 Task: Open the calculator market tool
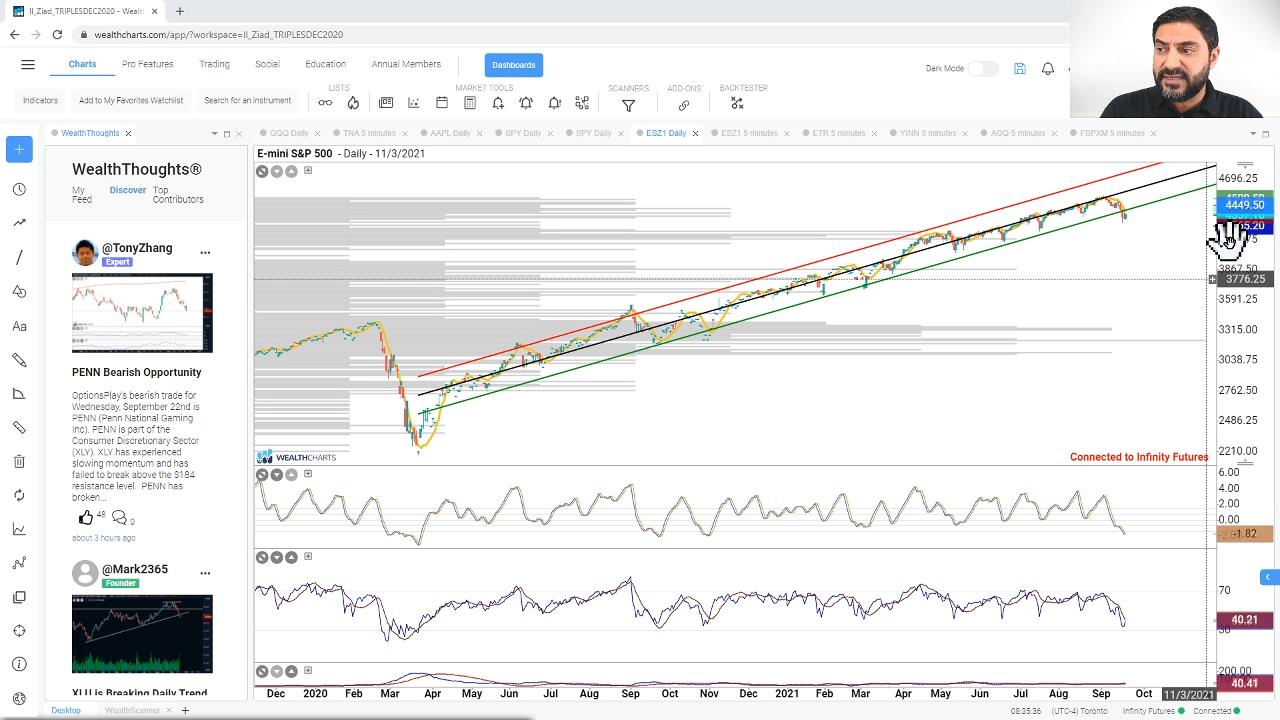470,103
